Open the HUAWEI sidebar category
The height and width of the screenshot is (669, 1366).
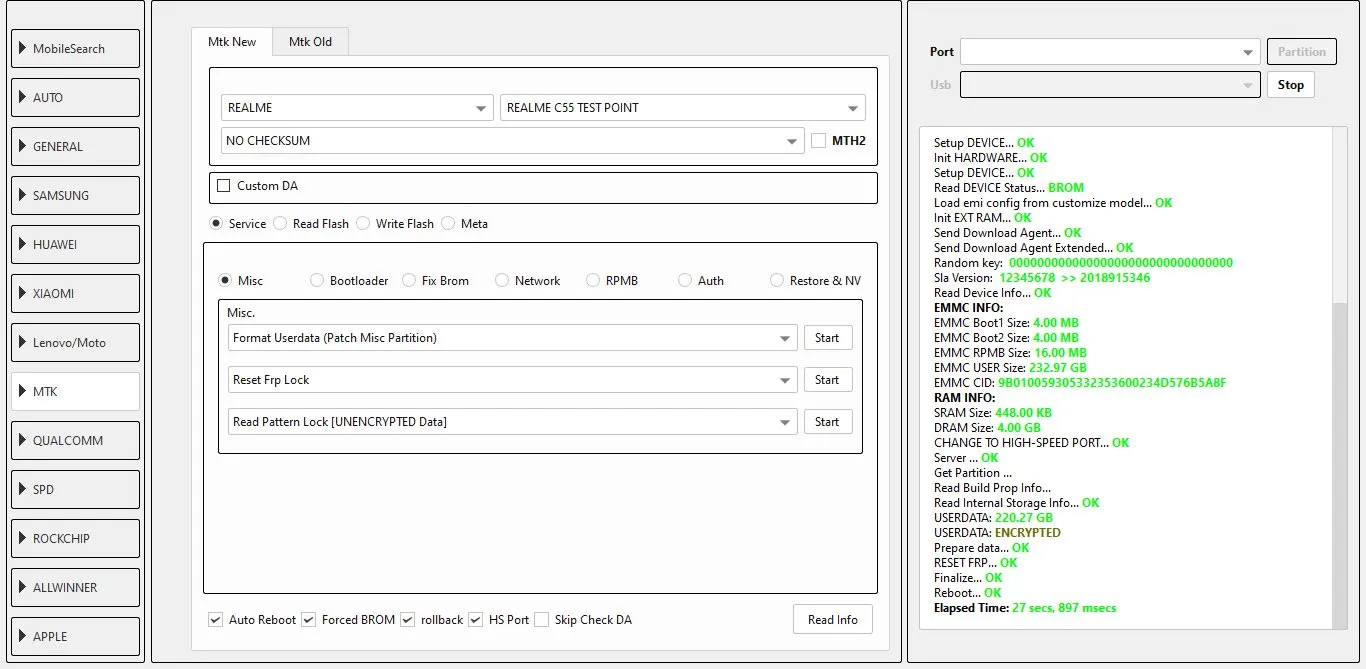coord(75,245)
